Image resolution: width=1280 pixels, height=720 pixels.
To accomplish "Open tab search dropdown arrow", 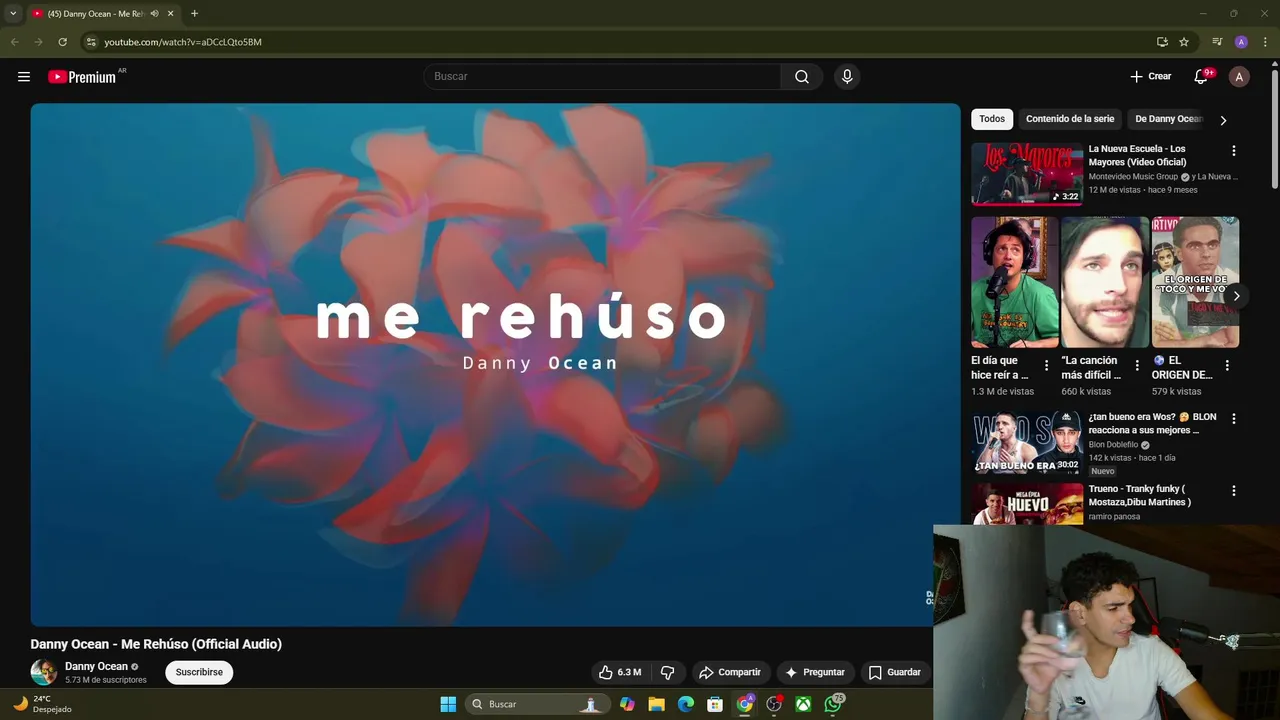I will (13, 14).
